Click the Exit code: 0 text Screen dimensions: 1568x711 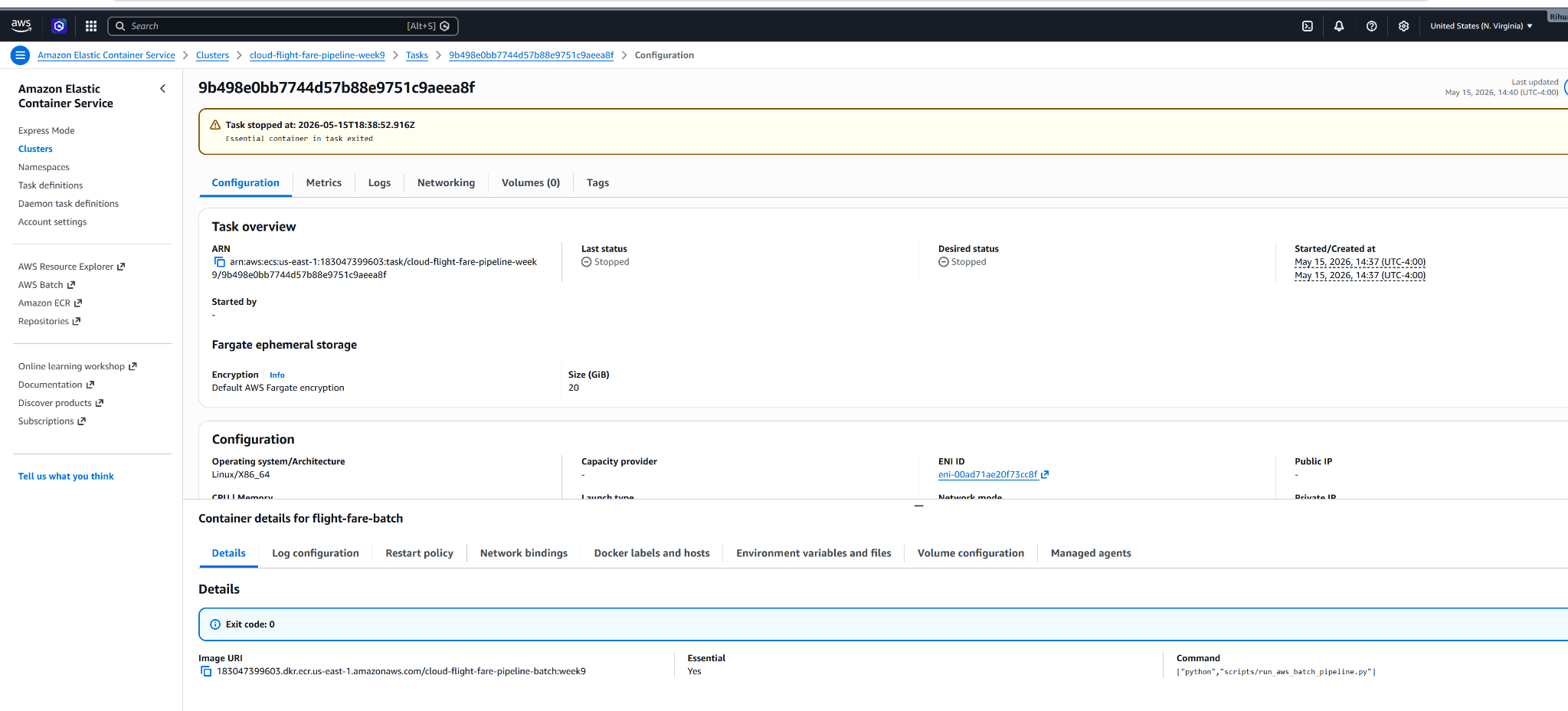tap(250, 624)
